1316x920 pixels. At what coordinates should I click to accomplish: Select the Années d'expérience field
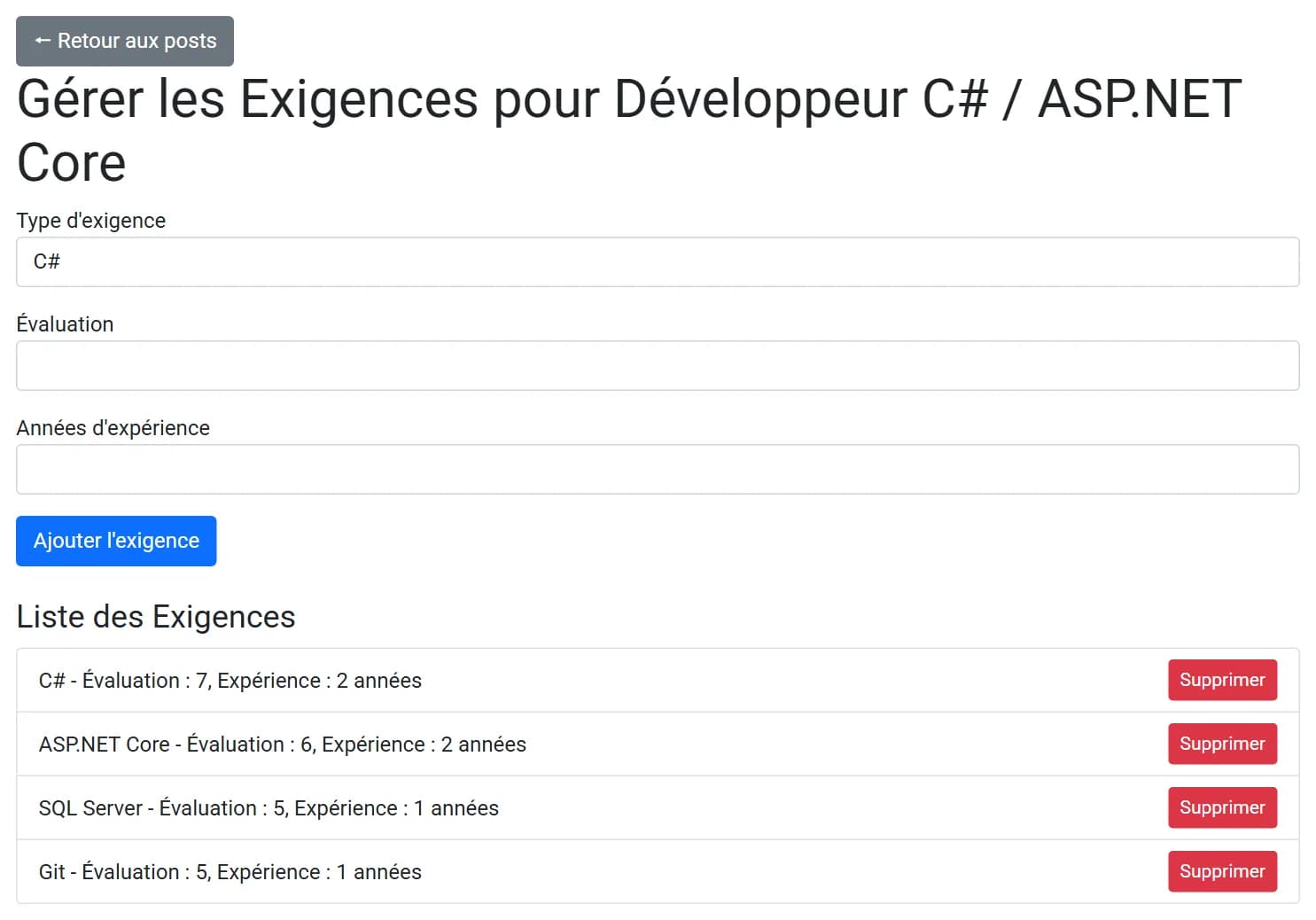(x=658, y=469)
